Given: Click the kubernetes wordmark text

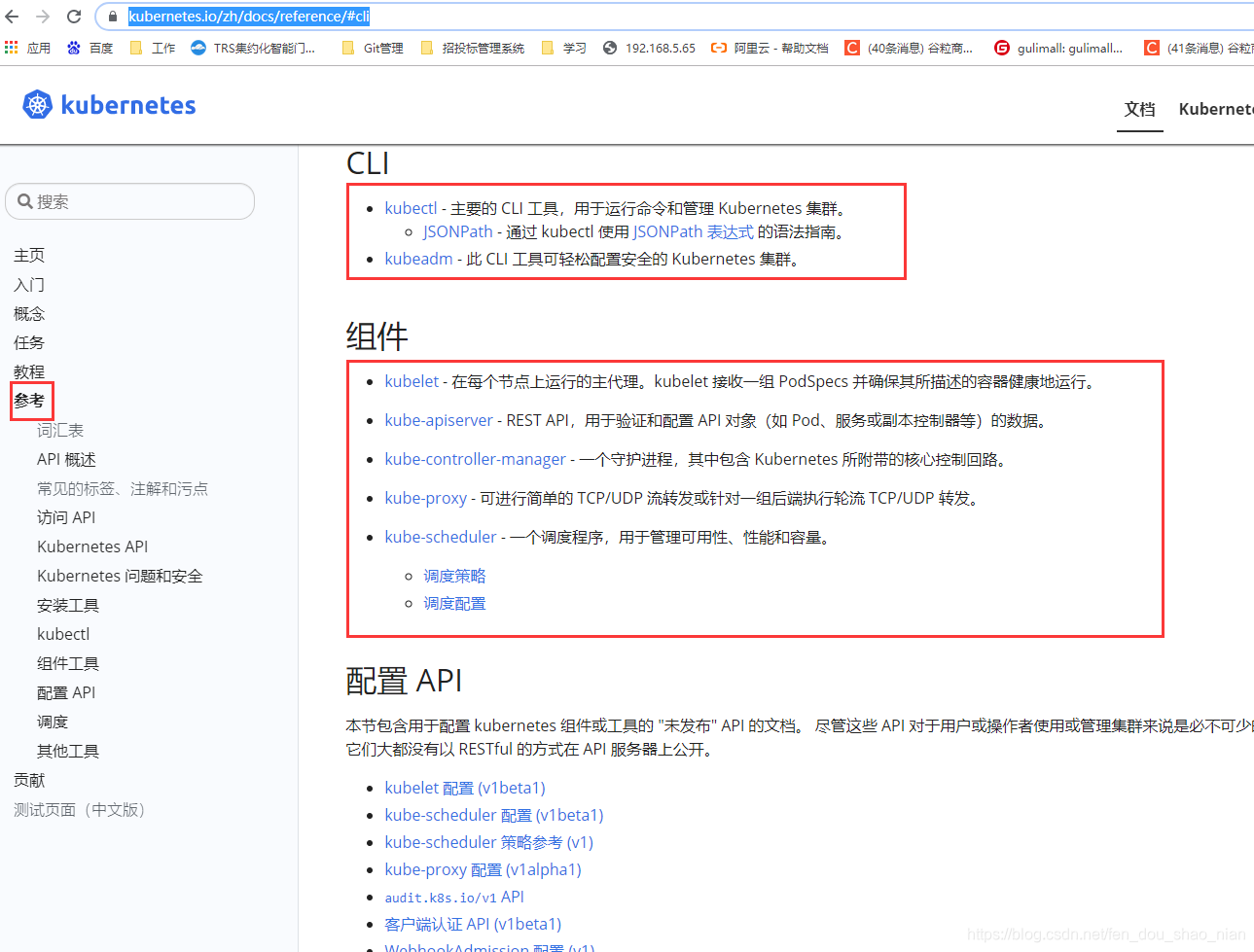Looking at the screenshot, I should [x=128, y=105].
